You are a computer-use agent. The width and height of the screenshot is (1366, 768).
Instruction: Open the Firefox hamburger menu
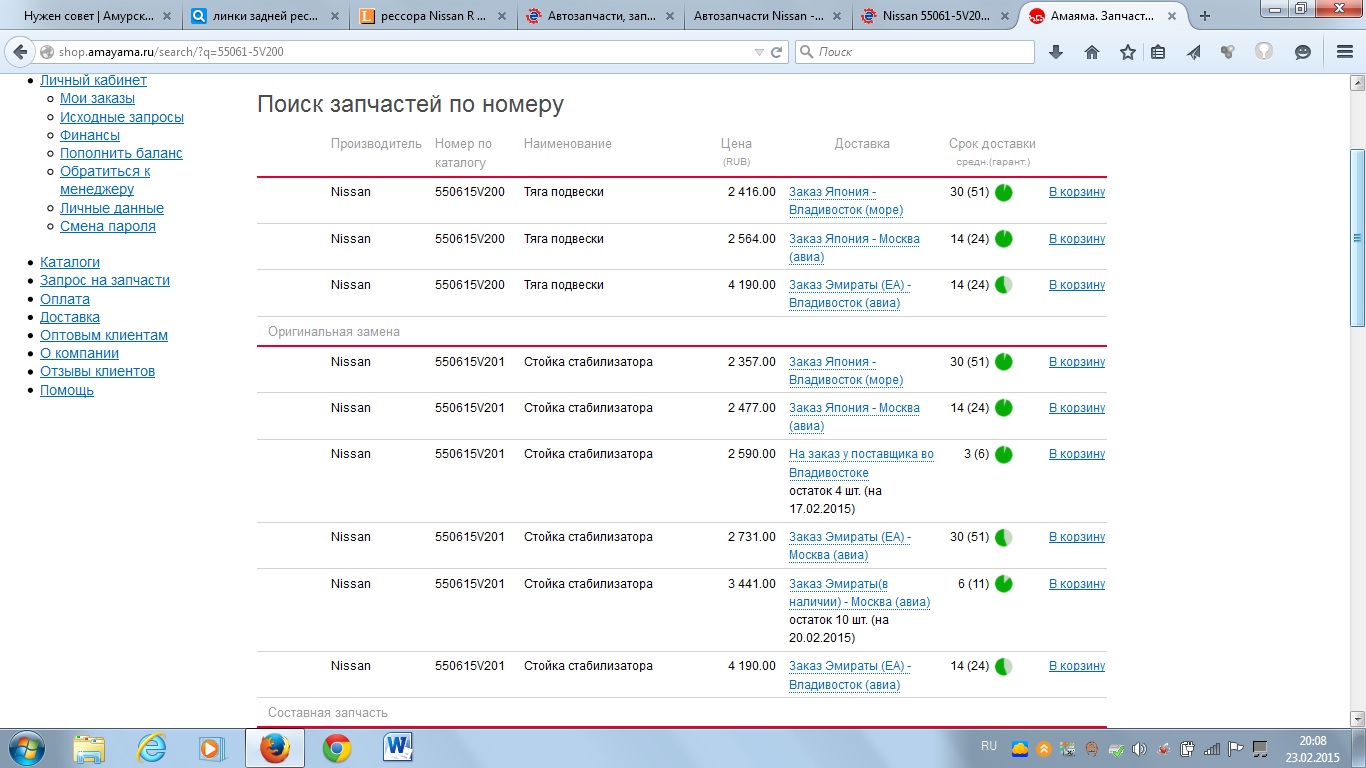[x=1344, y=52]
